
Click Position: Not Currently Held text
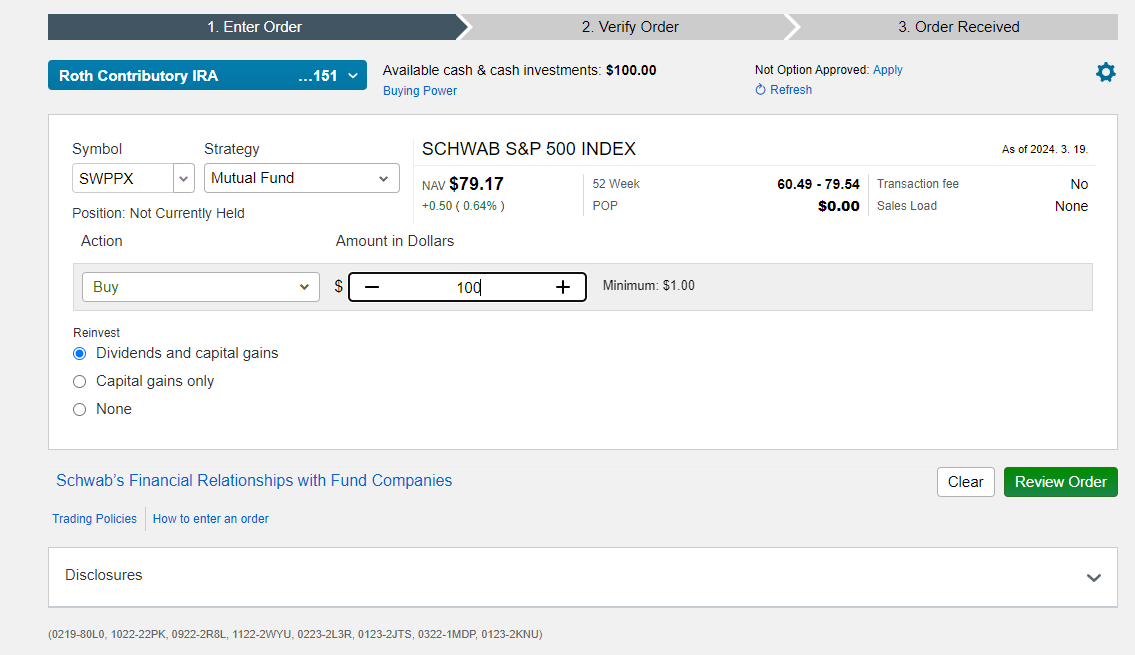tap(159, 214)
